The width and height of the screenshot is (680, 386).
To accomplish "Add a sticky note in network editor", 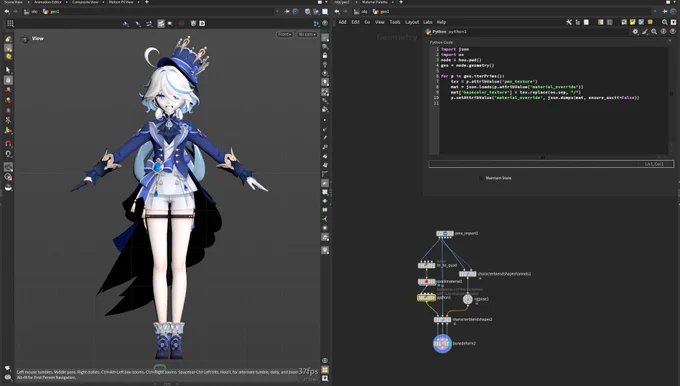I will [633, 22].
